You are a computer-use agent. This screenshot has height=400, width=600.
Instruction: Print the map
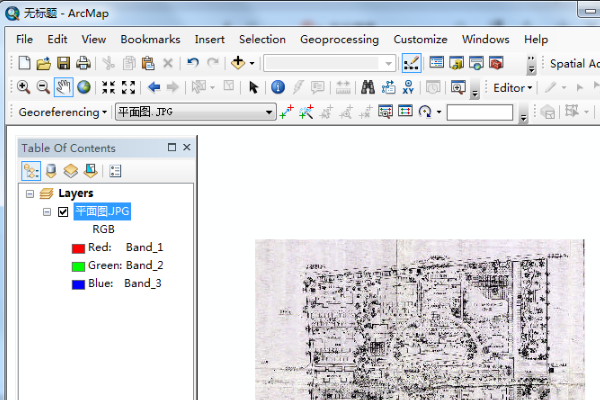(83, 63)
